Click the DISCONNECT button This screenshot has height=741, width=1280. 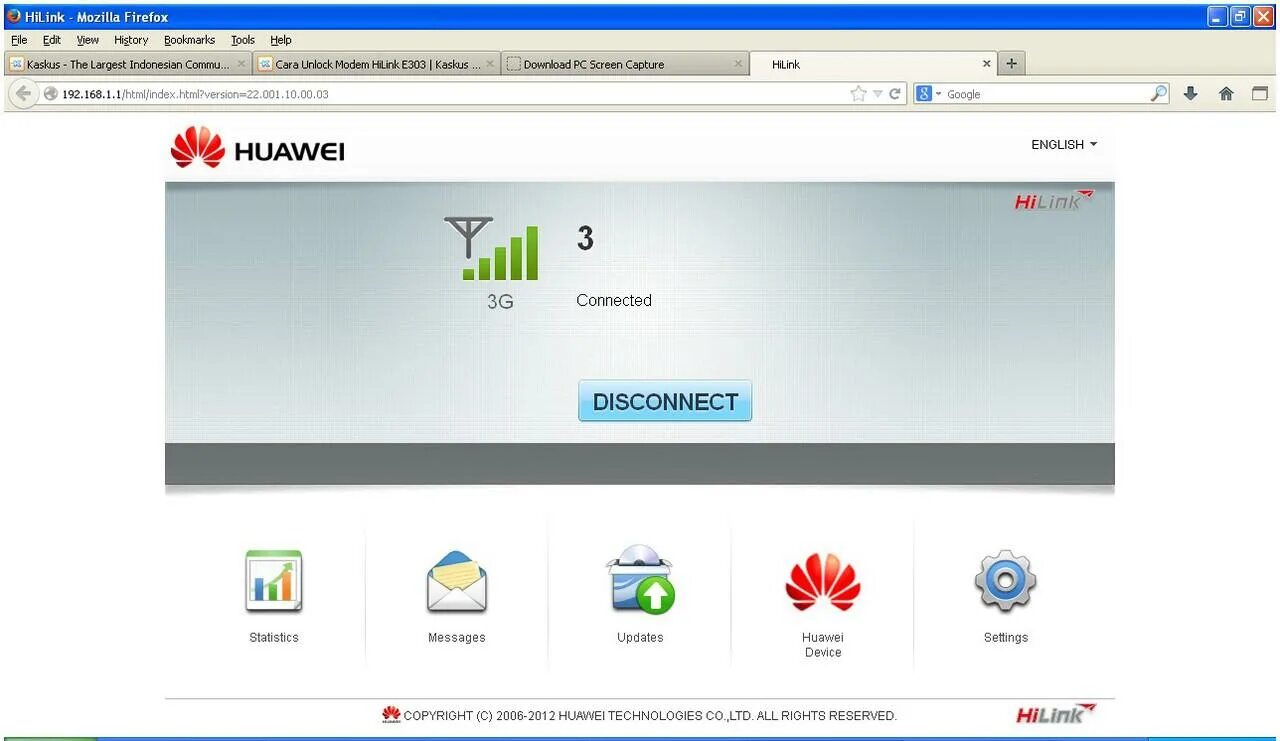click(x=665, y=401)
